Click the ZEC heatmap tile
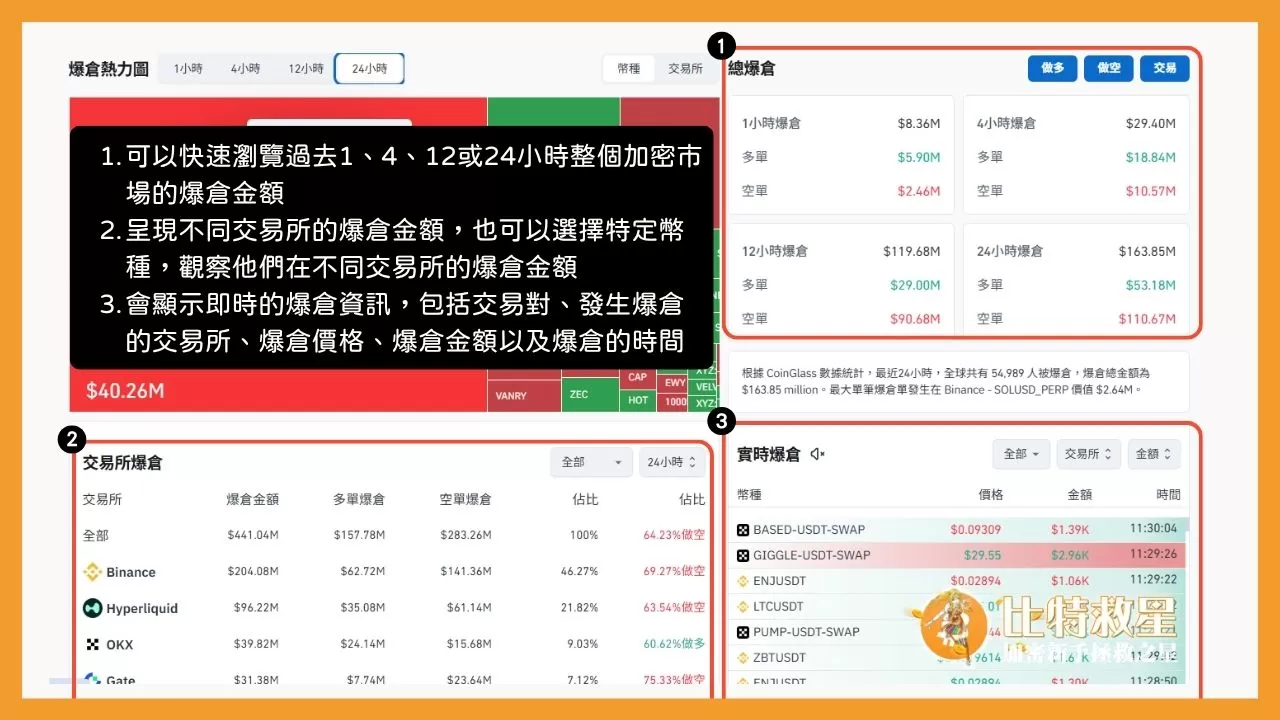Image resolution: width=1280 pixels, height=720 pixels. pyautogui.click(x=590, y=394)
